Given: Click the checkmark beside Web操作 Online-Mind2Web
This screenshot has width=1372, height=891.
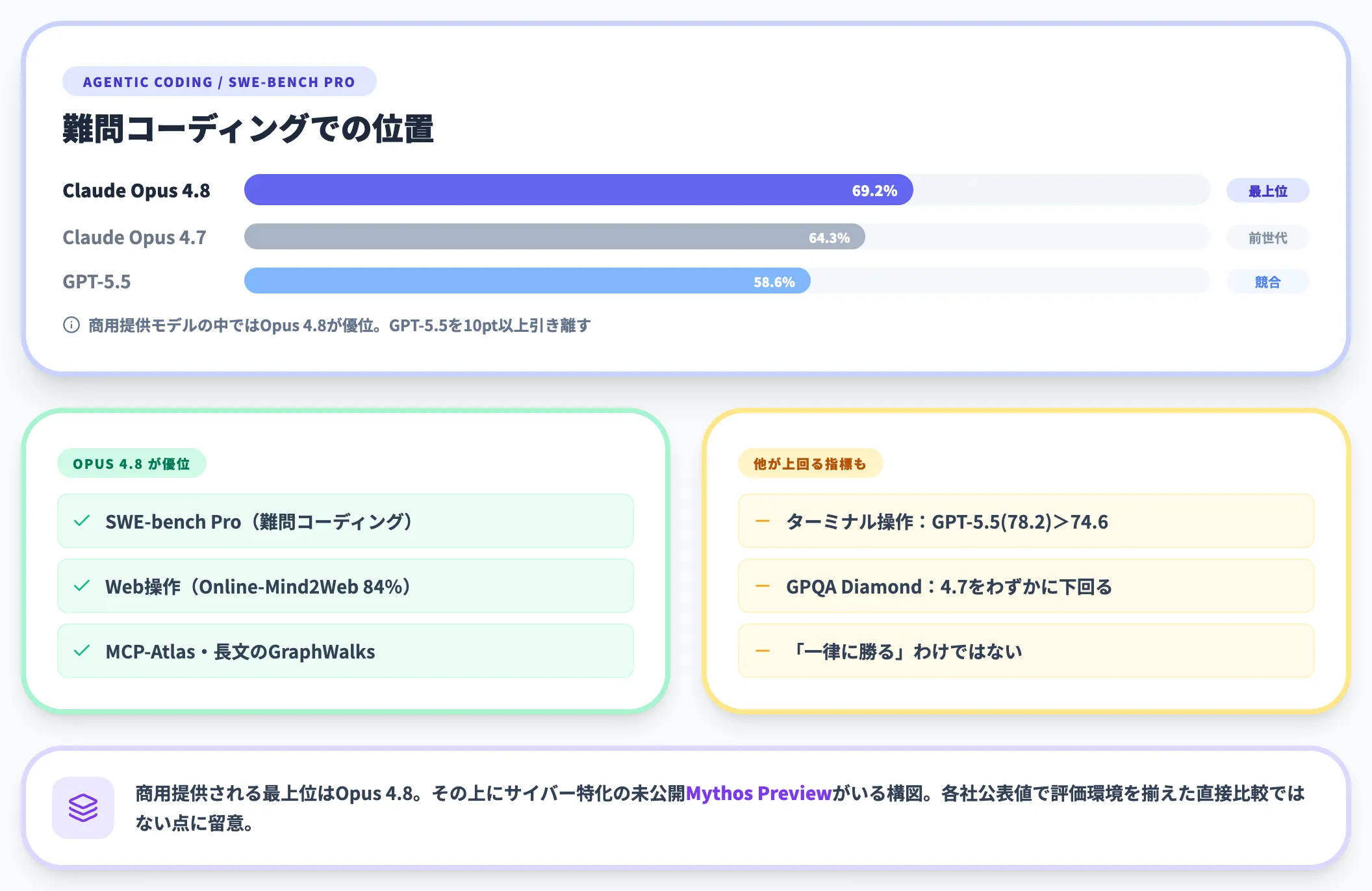Looking at the screenshot, I should tap(82, 586).
